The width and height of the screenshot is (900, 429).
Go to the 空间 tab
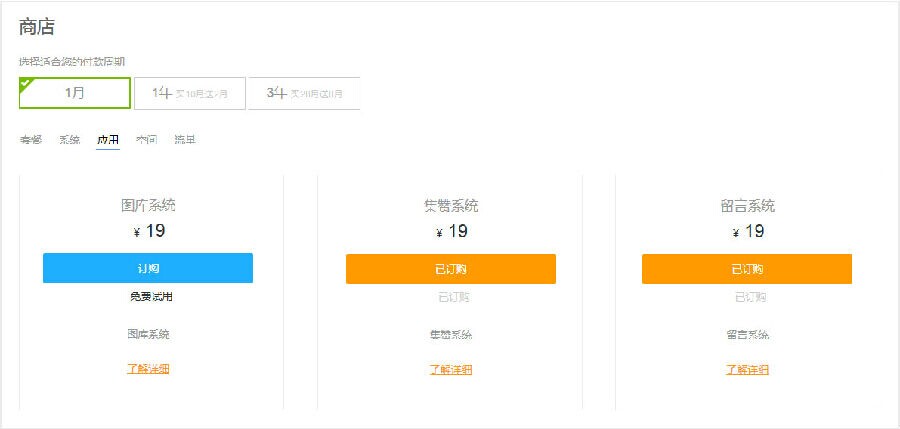coord(146,140)
